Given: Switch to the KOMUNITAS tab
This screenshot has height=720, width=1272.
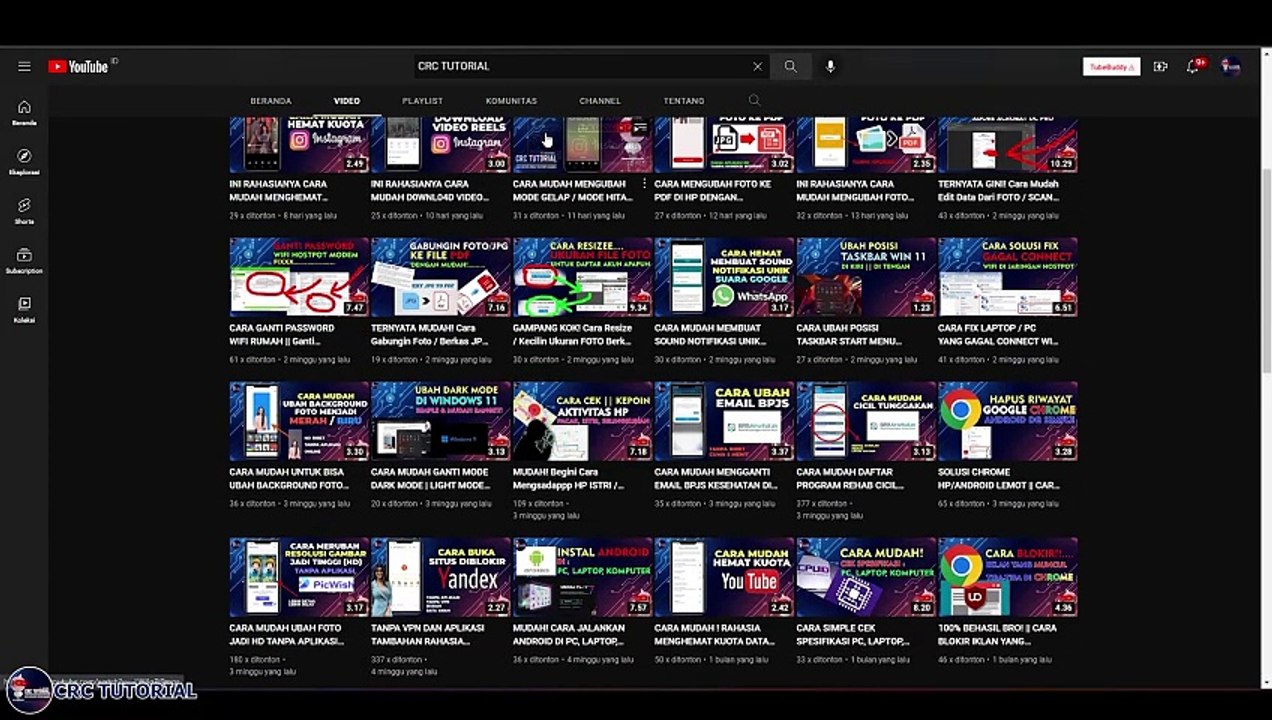Looking at the screenshot, I should [511, 101].
